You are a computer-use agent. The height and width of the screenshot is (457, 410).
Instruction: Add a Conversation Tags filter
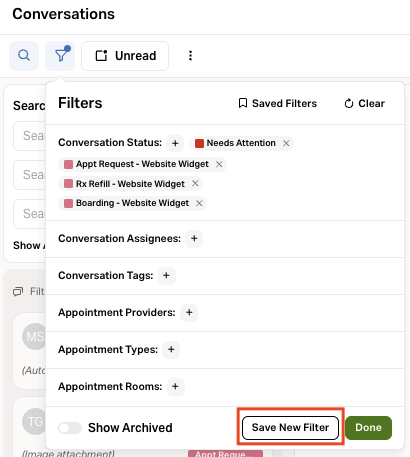pyautogui.click(x=166, y=276)
